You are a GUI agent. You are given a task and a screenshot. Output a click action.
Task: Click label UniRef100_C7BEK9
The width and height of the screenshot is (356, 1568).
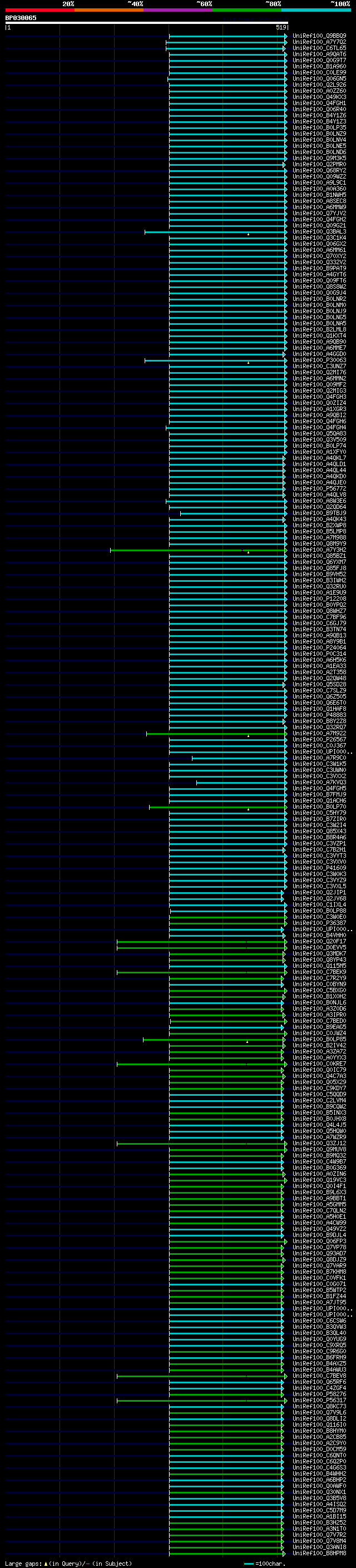319,972
